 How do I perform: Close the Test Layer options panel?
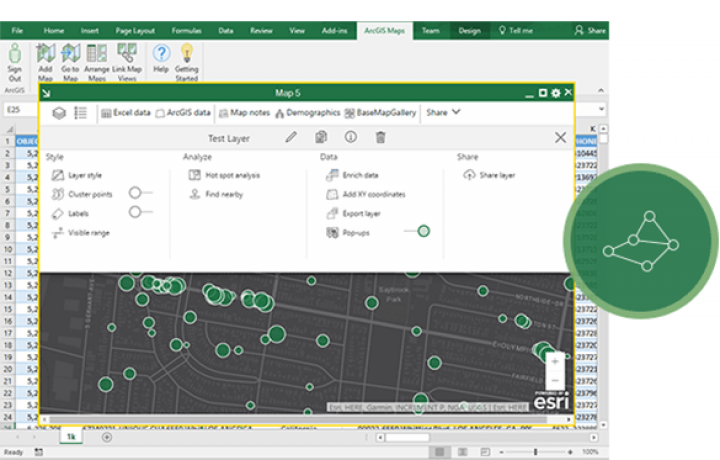[x=560, y=137]
